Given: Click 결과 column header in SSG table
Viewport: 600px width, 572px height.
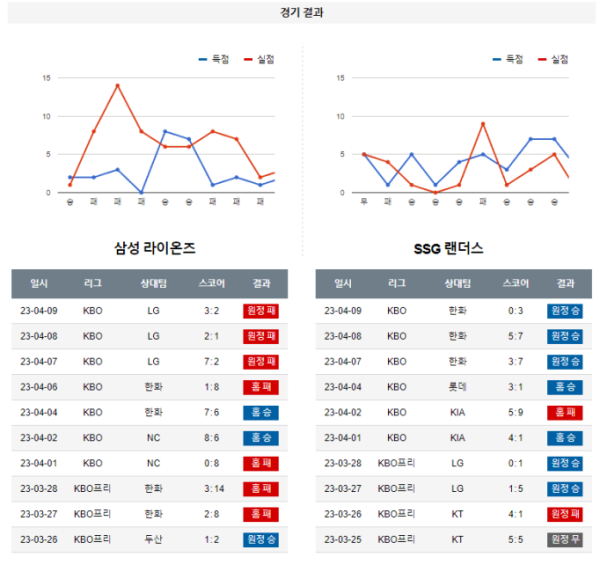Looking at the screenshot, I should 566,284.
